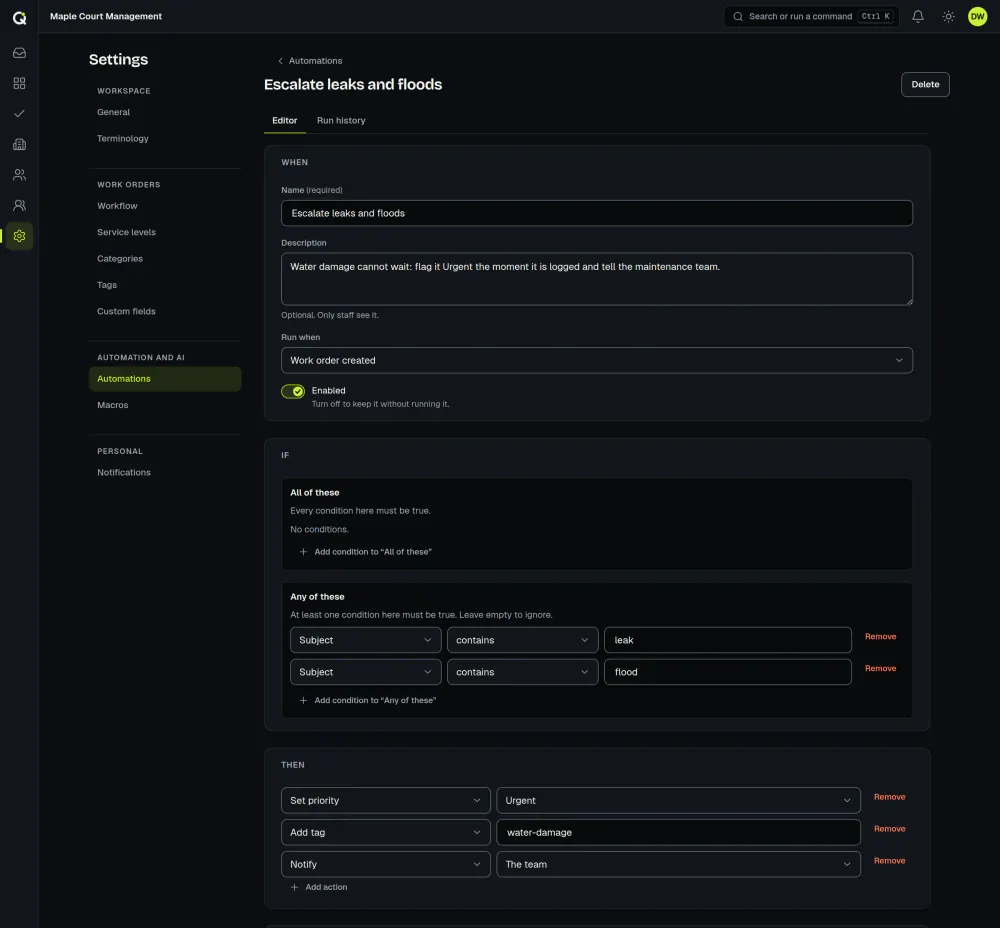Remove the Set priority action

[x=889, y=797]
